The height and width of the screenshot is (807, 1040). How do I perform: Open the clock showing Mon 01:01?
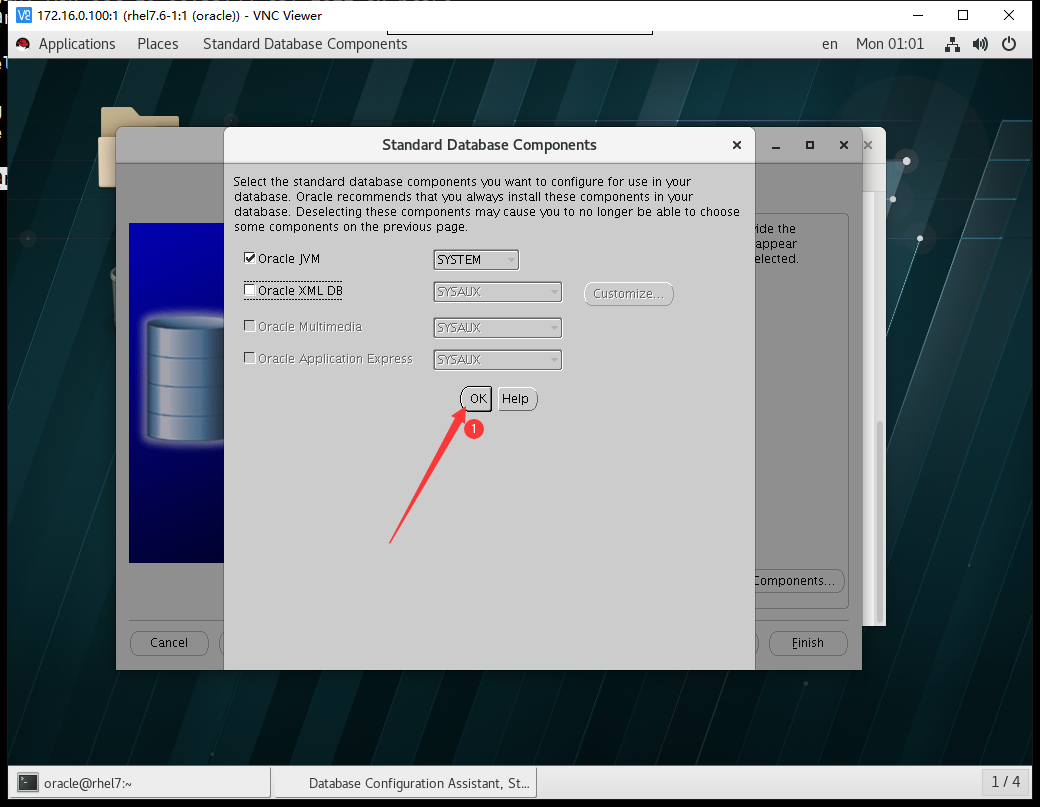(x=890, y=44)
